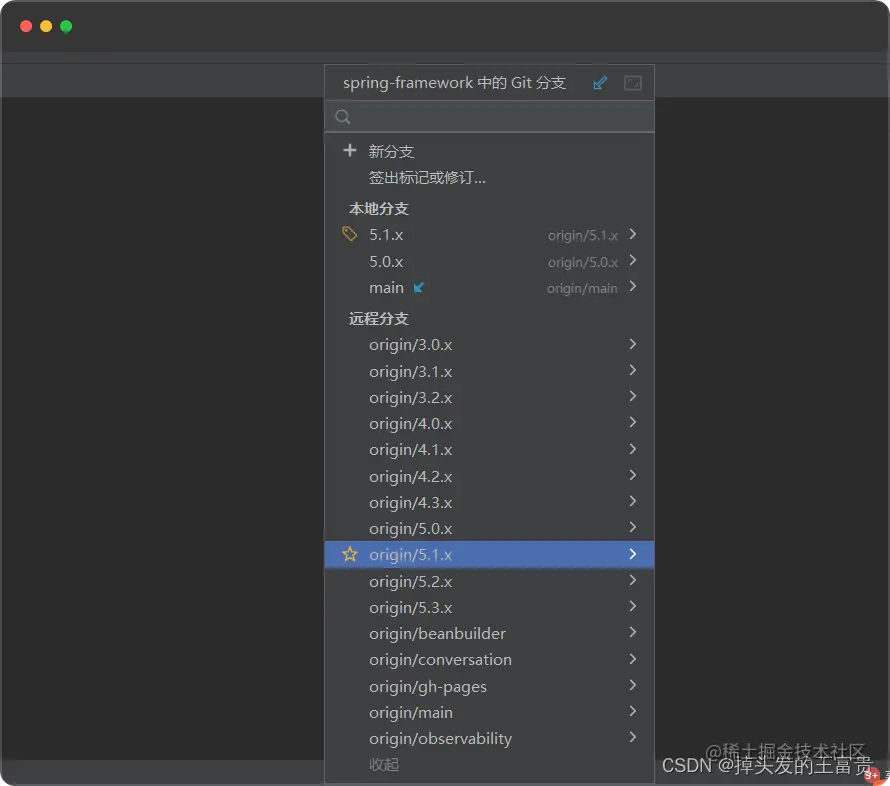Click the green zoom window button
Image resolution: width=890 pixels, height=786 pixels.
pos(66,26)
